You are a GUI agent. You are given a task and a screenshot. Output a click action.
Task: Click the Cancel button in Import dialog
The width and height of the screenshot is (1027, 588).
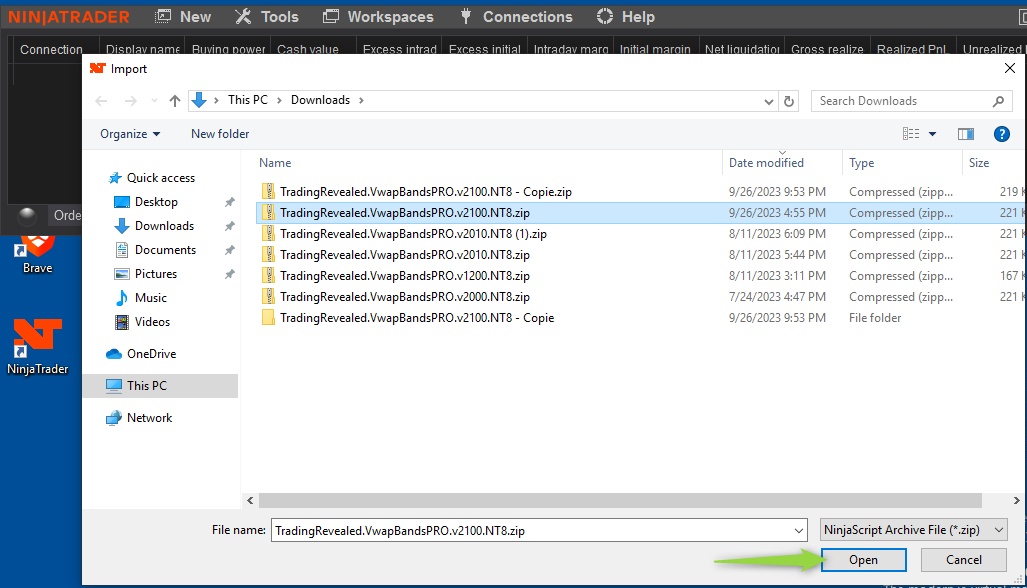(963, 560)
